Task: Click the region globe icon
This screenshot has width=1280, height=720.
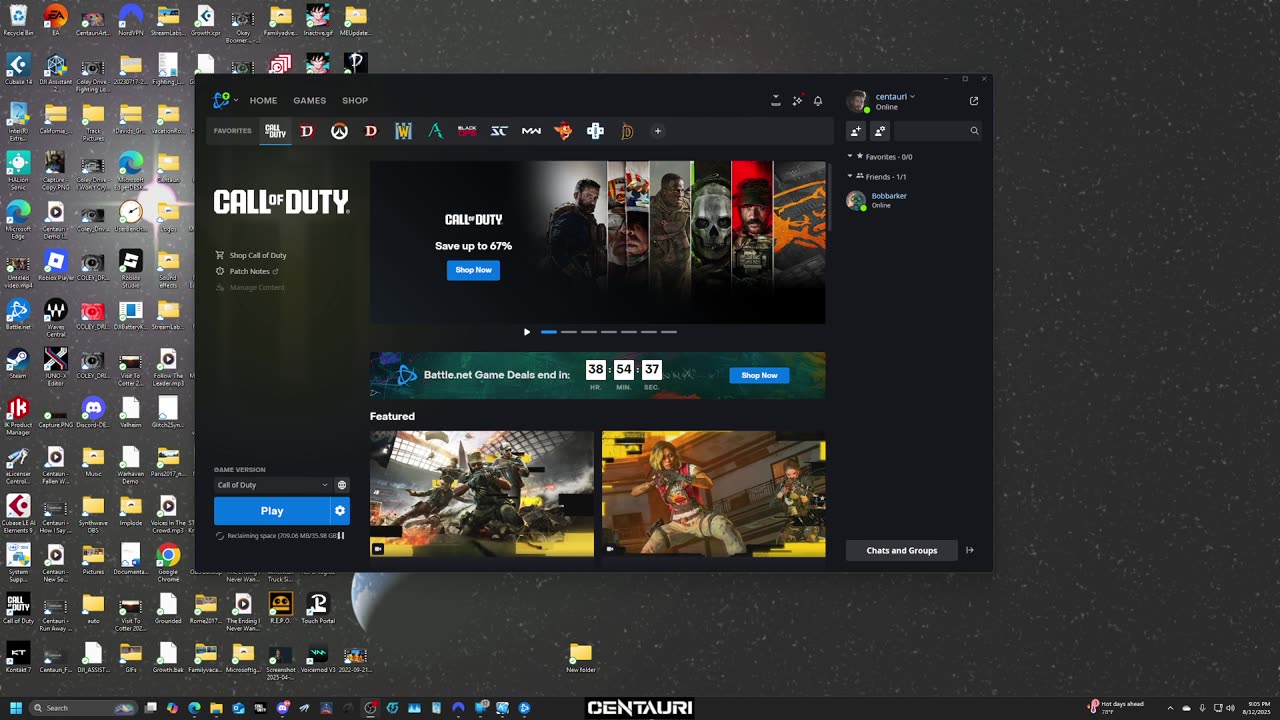Action: pyautogui.click(x=342, y=485)
